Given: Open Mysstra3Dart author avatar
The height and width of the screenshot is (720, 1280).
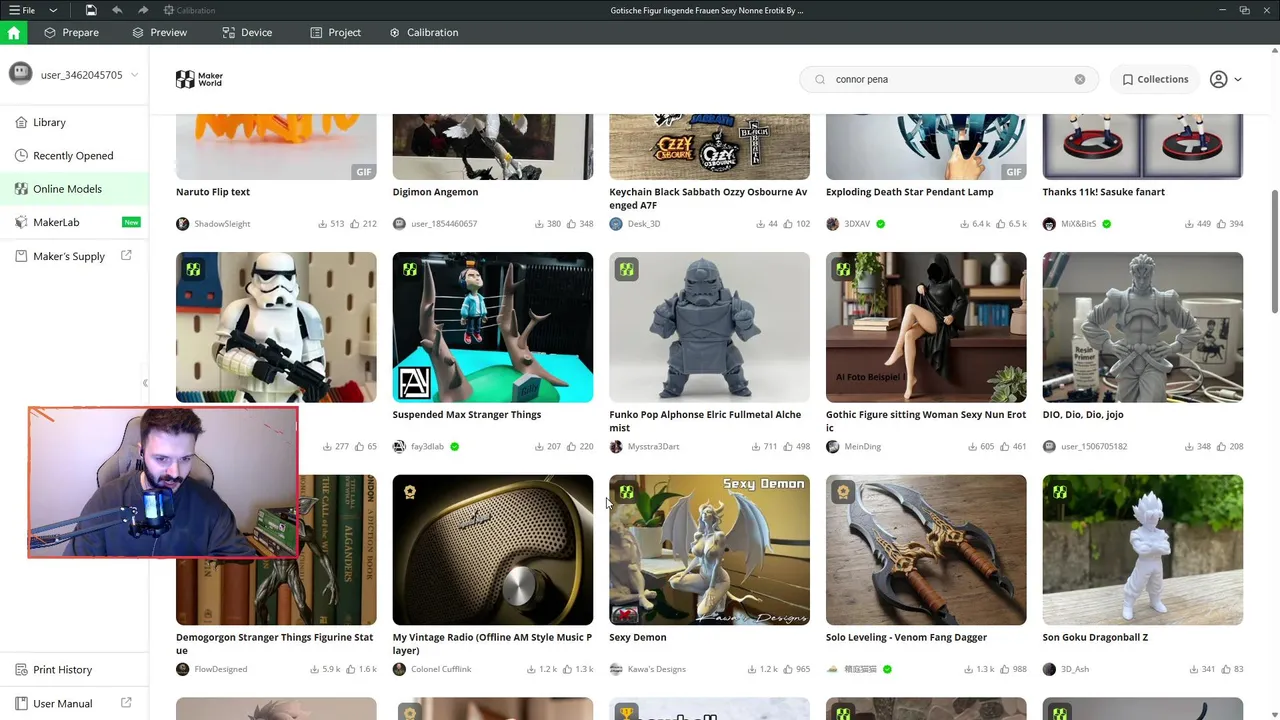Looking at the screenshot, I should tap(616, 447).
